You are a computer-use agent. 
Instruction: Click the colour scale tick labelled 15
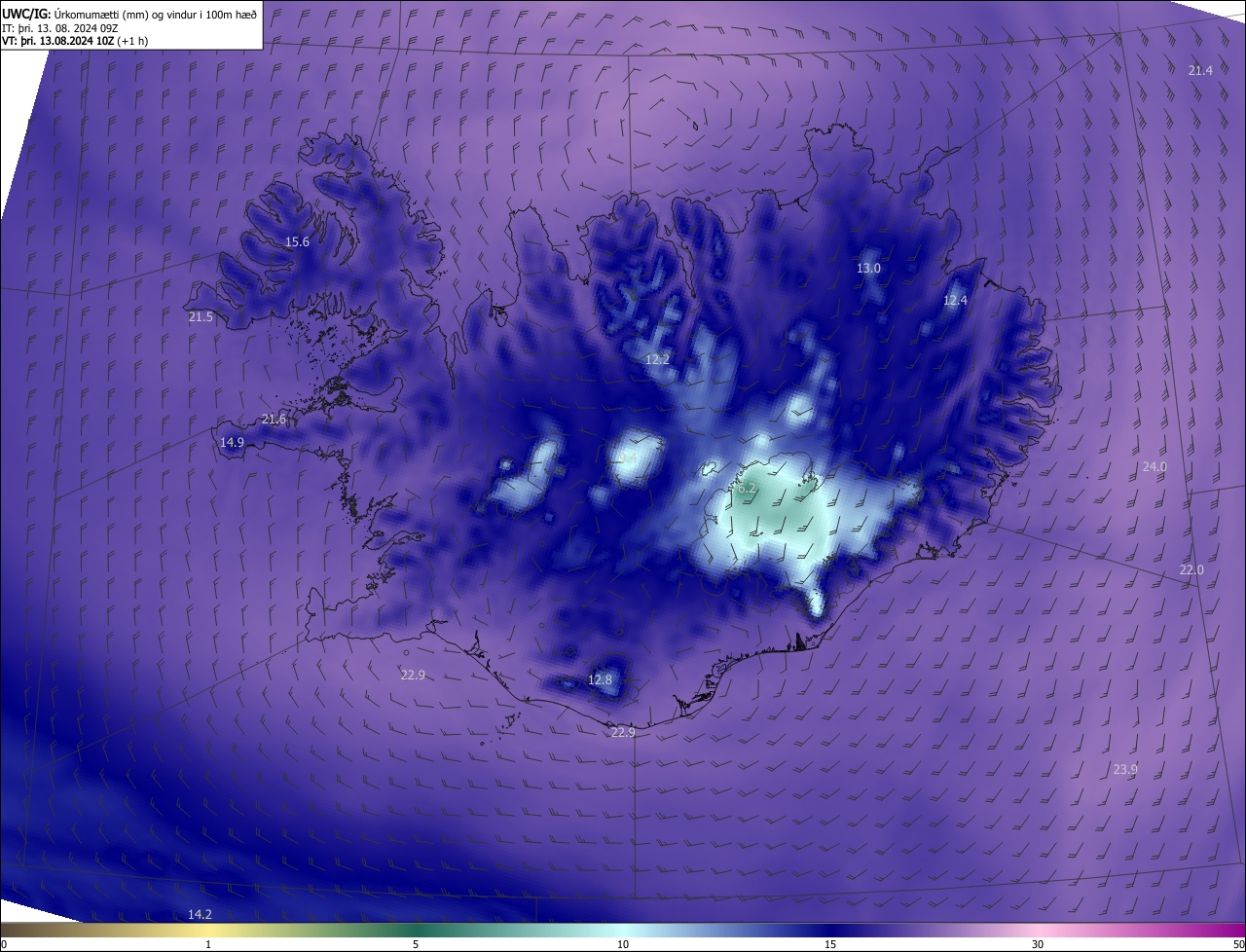click(830, 944)
